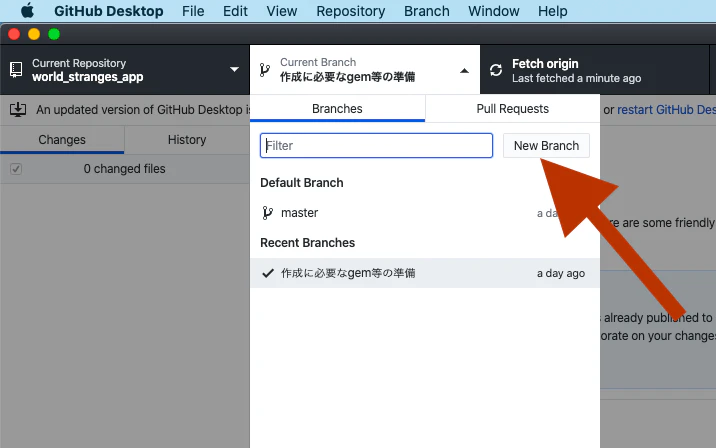
Task: Click the checkmark icon of current branch
Action: click(268, 273)
